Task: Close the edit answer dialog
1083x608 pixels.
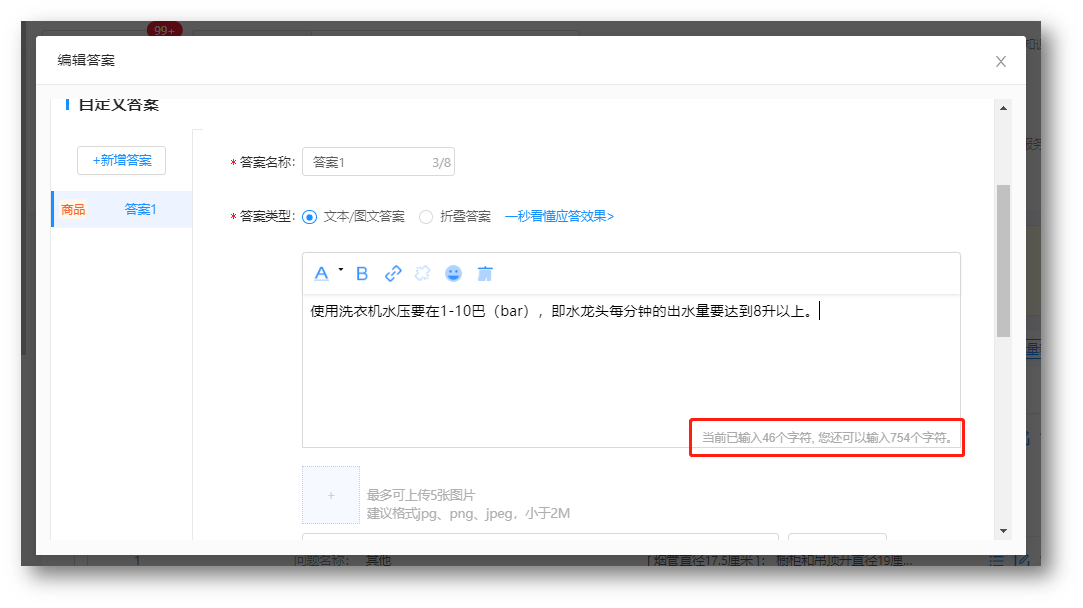Action: pos(1001,61)
